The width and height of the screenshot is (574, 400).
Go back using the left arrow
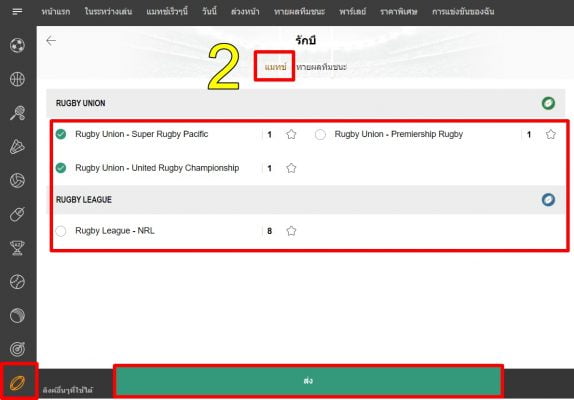[51, 41]
